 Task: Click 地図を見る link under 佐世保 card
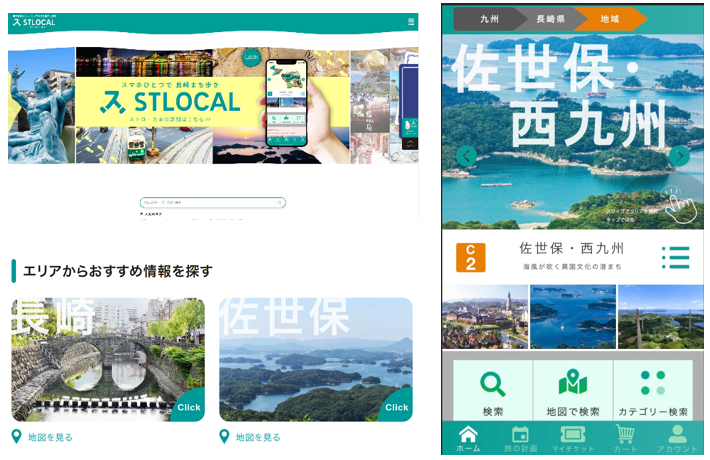pyautogui.click(x=258, y=437)
